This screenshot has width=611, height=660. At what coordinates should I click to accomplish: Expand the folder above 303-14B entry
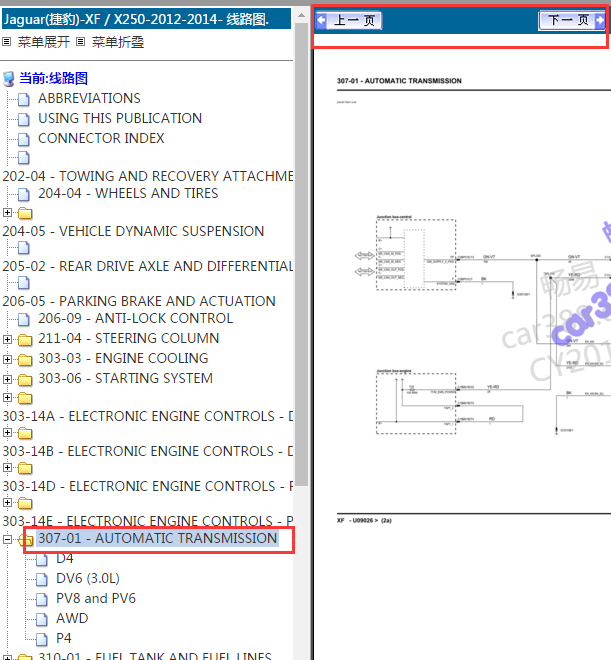[7, 432]
